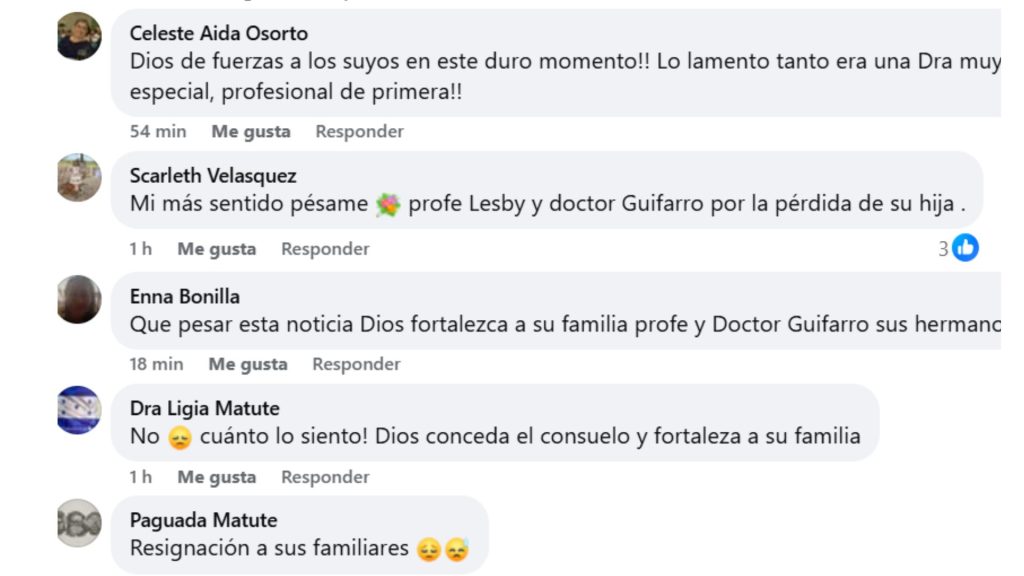View the 3 reactions count on Scarleth's comment
This screenshot has height=576, width=1024.
click(x=945, y=246)
